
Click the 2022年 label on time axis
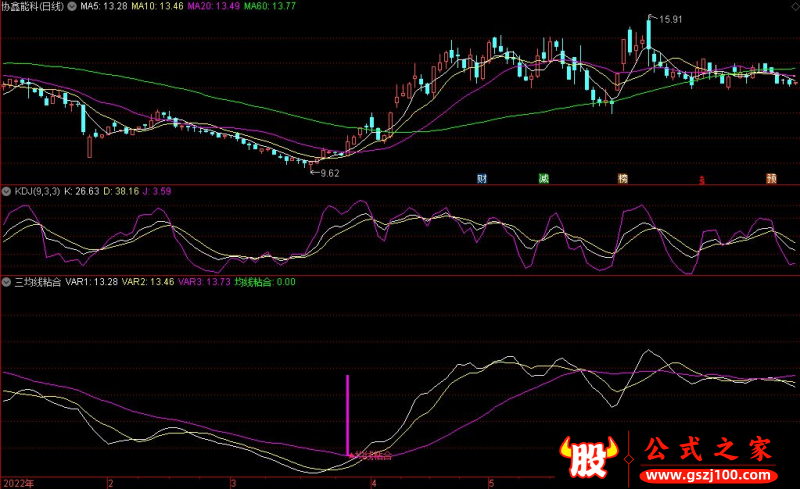pyautogui.click(x=18, y=482)
